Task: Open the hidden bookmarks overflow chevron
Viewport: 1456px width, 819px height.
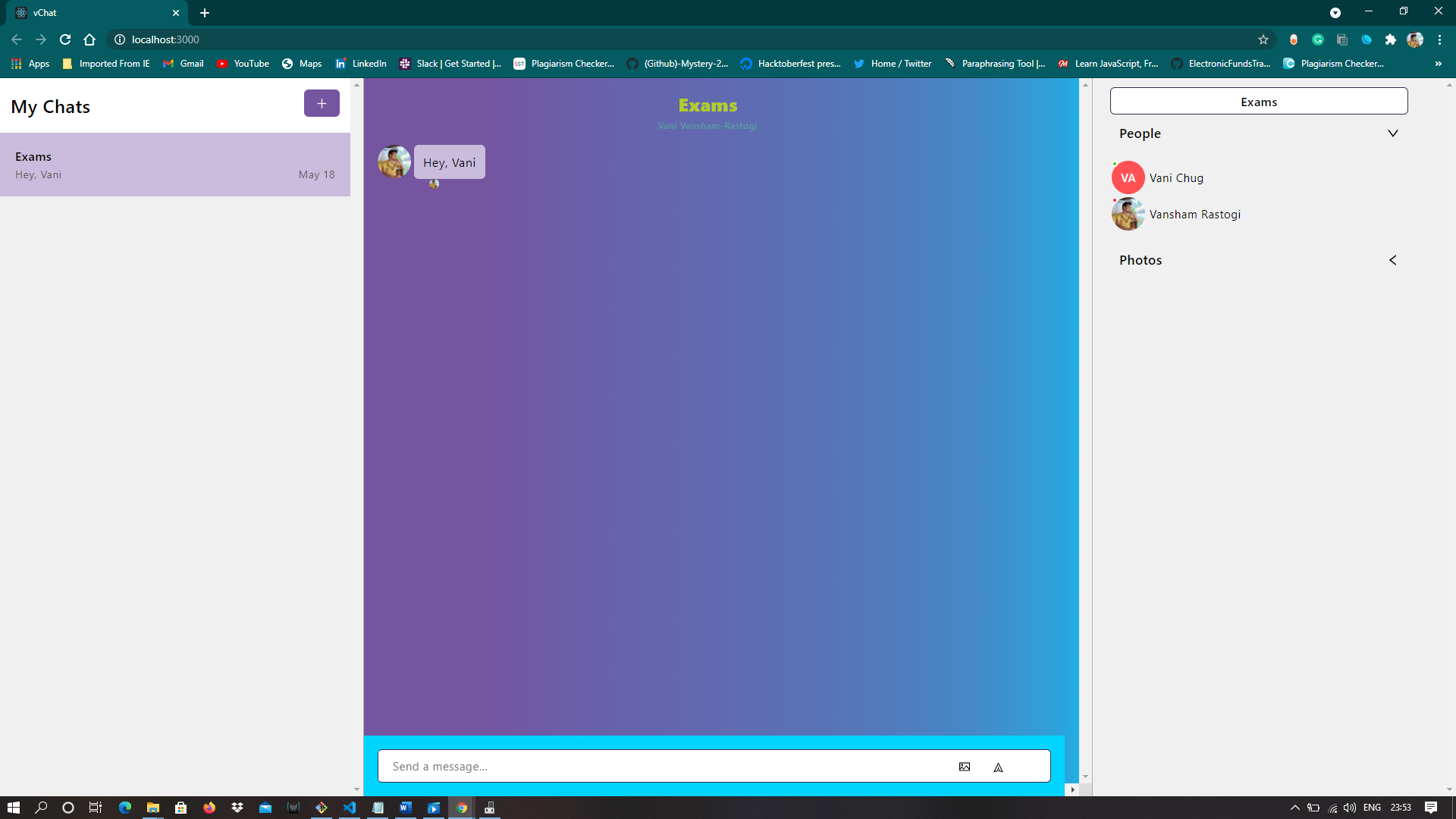Action: [1439, 64]
